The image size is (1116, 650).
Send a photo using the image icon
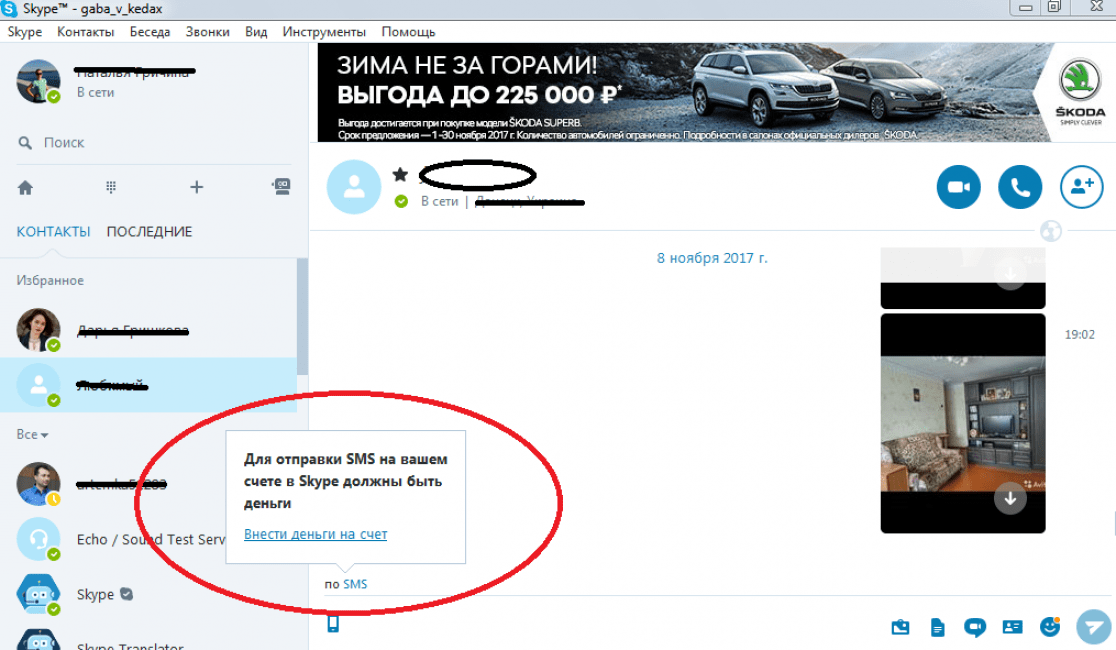coord(900,627)
